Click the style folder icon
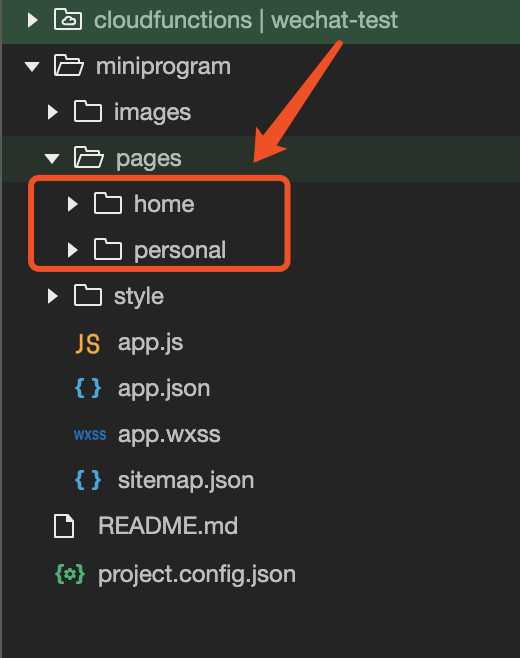Screen dimensions: 520x658 coord(88,295)
